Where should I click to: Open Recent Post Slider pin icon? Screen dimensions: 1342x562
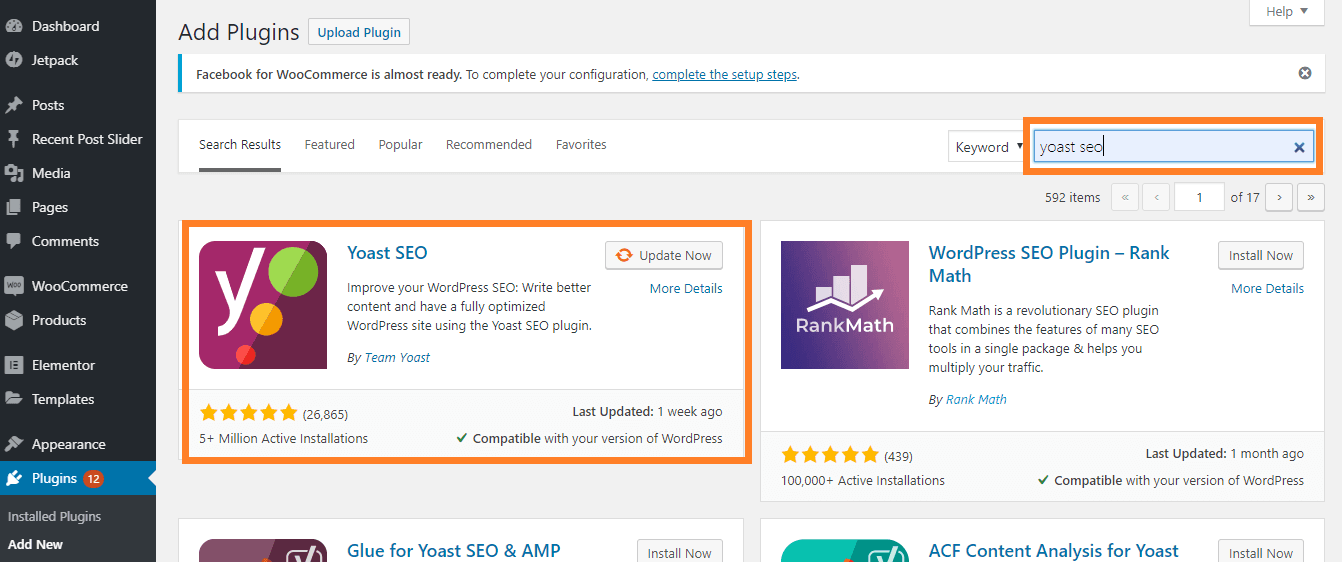tap(14, 139)
